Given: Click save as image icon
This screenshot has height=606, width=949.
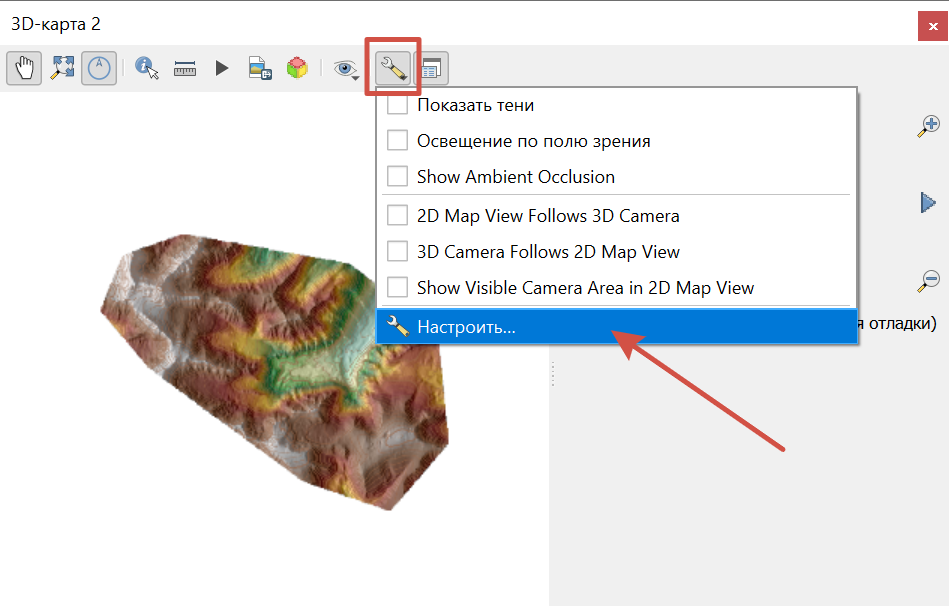Looking at the screenshot, I should pyautogui.click(x=260, y=68).
